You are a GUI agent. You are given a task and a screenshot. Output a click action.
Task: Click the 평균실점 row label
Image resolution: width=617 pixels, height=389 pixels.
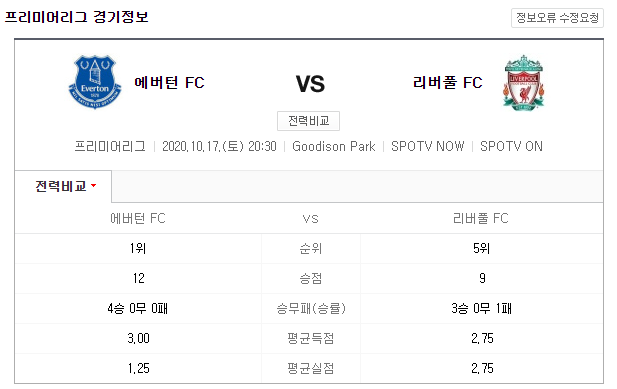click(311, 368)
